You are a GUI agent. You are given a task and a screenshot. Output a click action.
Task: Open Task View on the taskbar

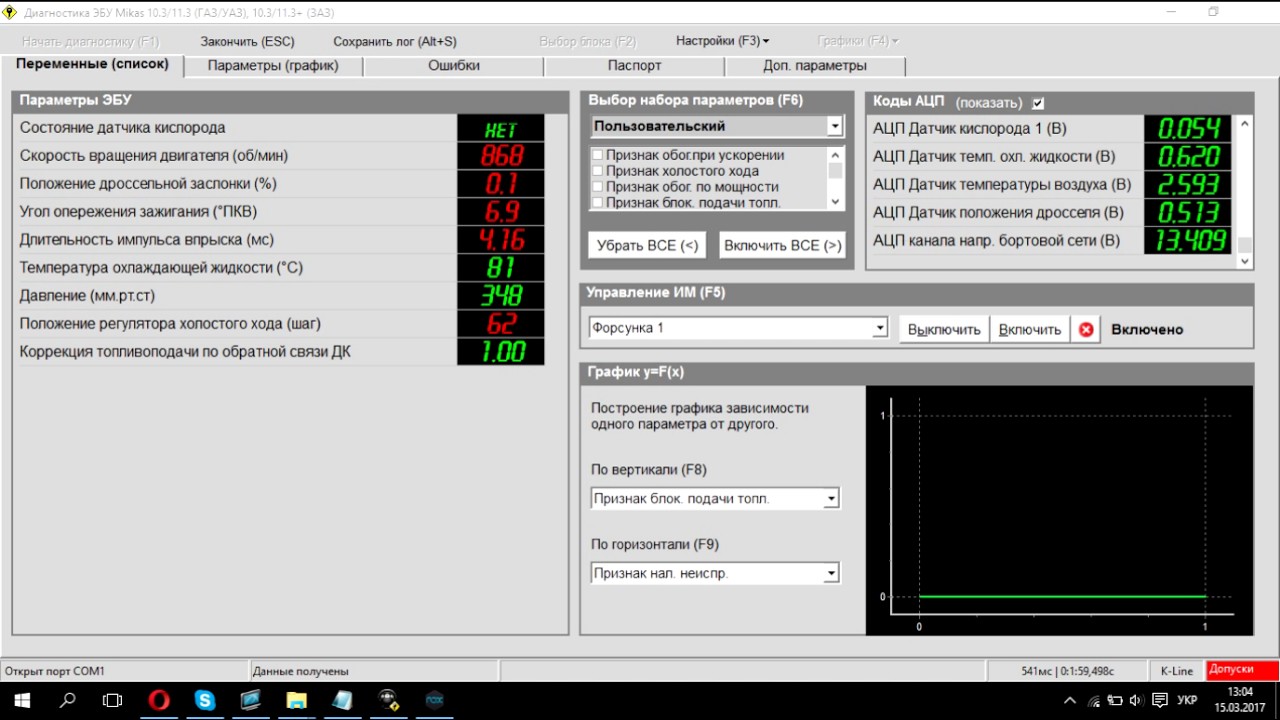click(x=113, y=700)
